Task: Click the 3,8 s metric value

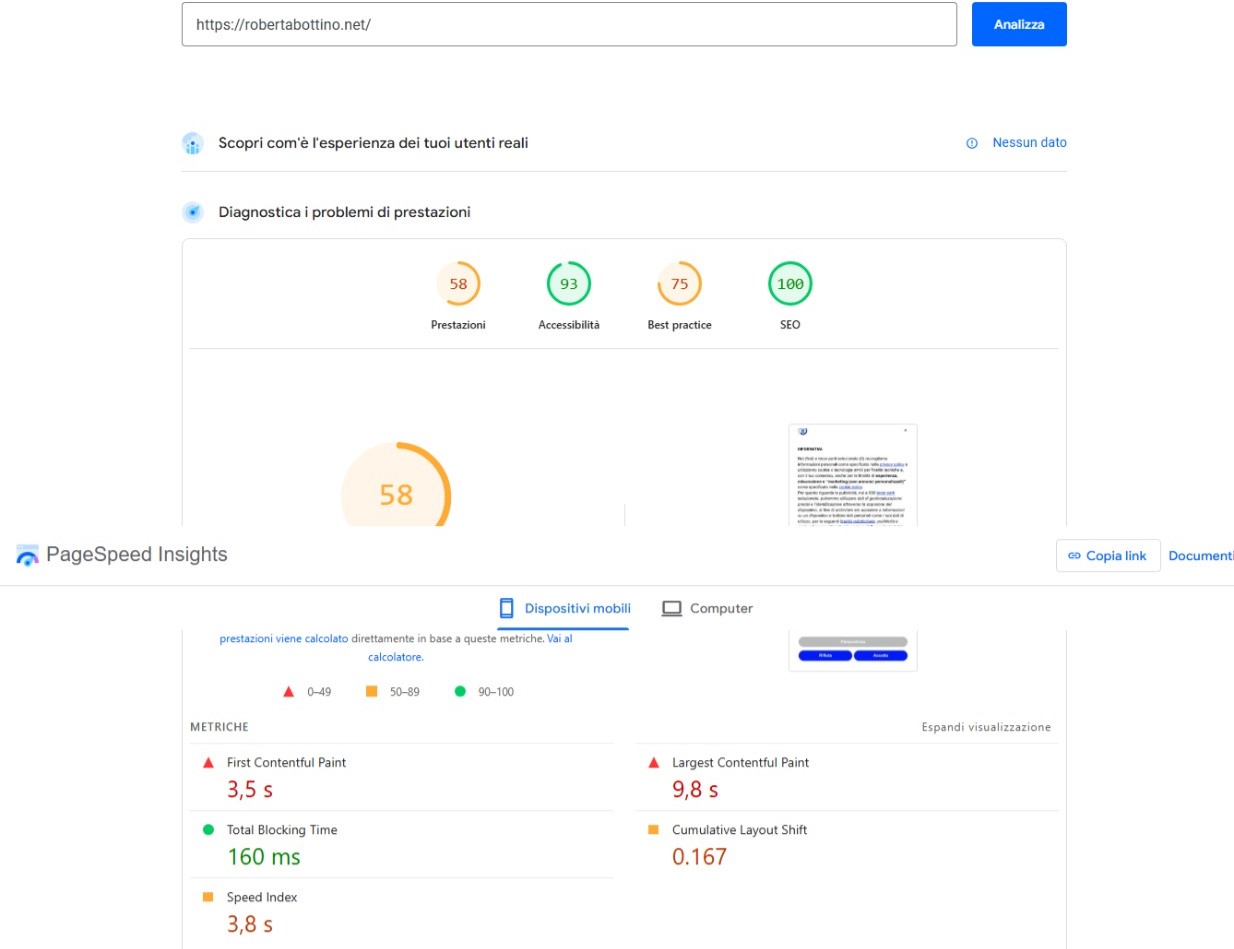Action: coord(250,924)
